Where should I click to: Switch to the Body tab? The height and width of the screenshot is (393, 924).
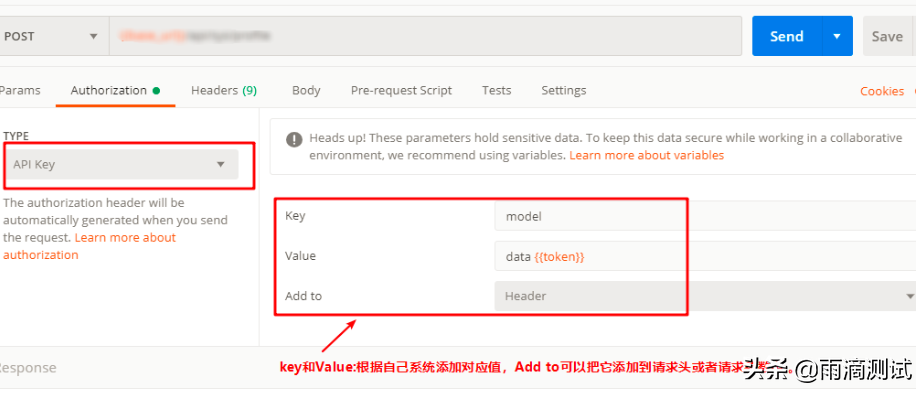306,91
